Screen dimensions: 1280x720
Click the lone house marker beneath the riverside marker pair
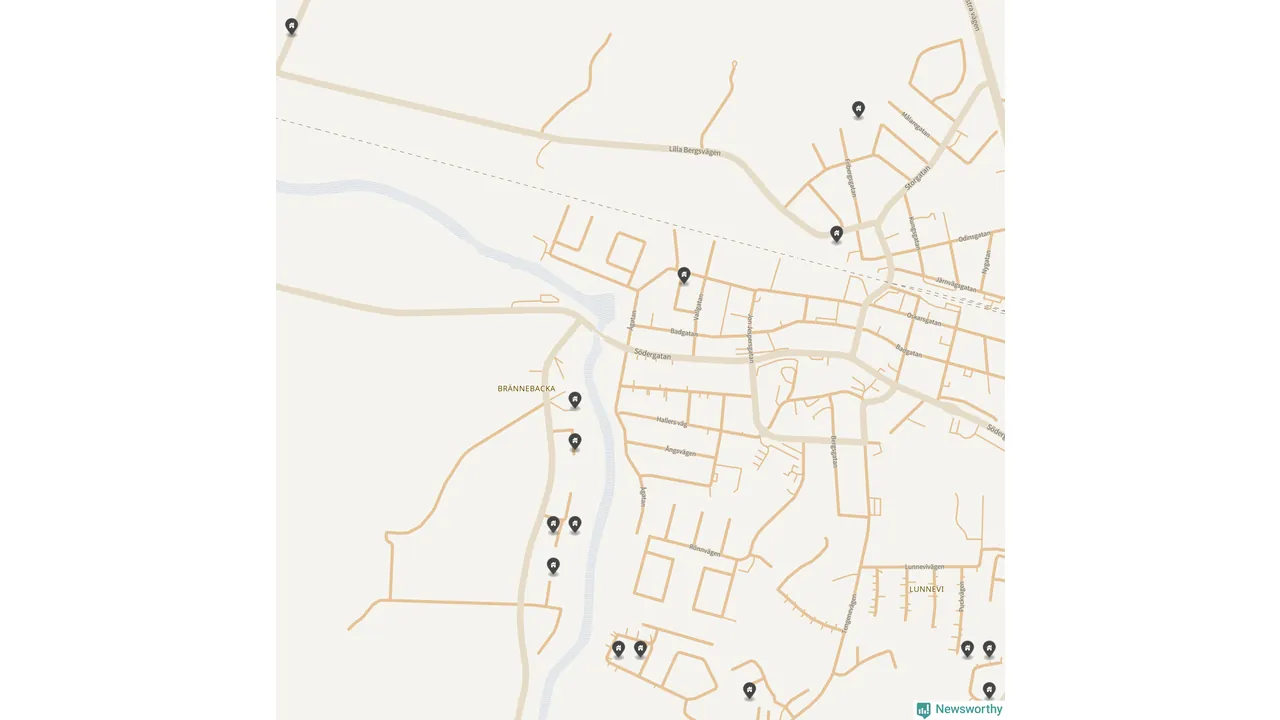(x=553, y=566)
